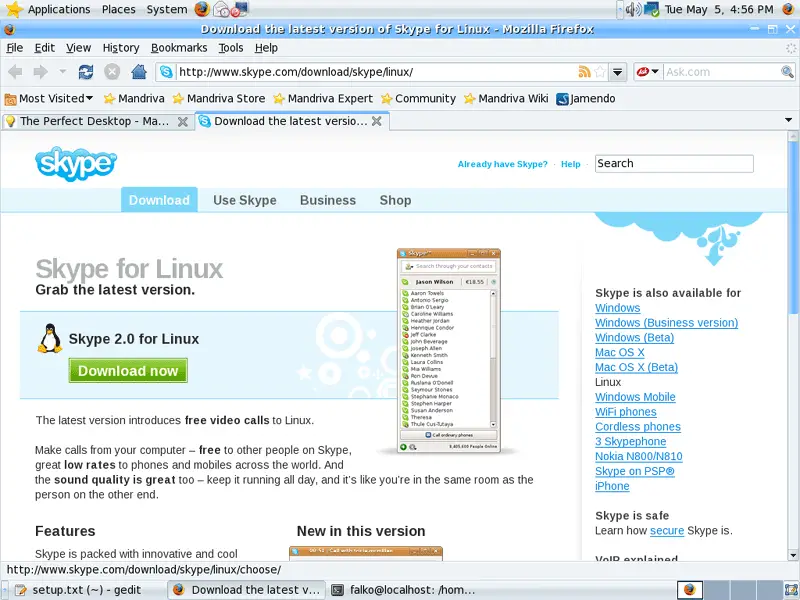Click the search magnifier icon
The height and width of the screenshot is (600, 800).
pyautogui.click(x=787, y=72)
